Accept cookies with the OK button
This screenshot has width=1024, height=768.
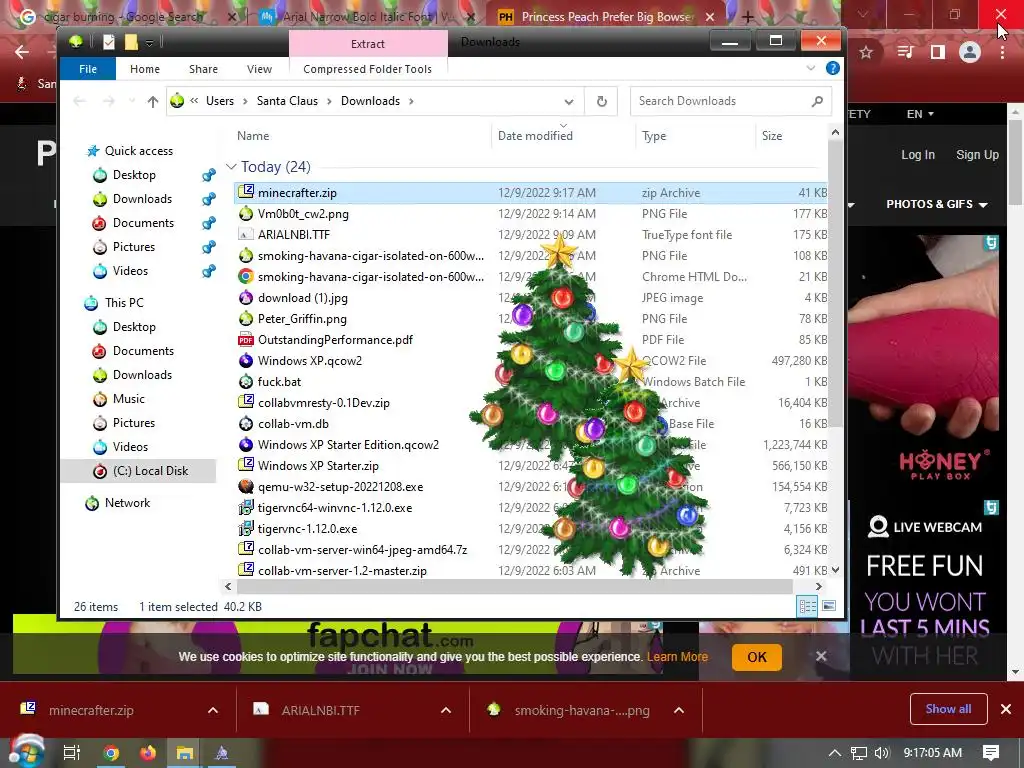pyautogui.click(x=757, y=657)
